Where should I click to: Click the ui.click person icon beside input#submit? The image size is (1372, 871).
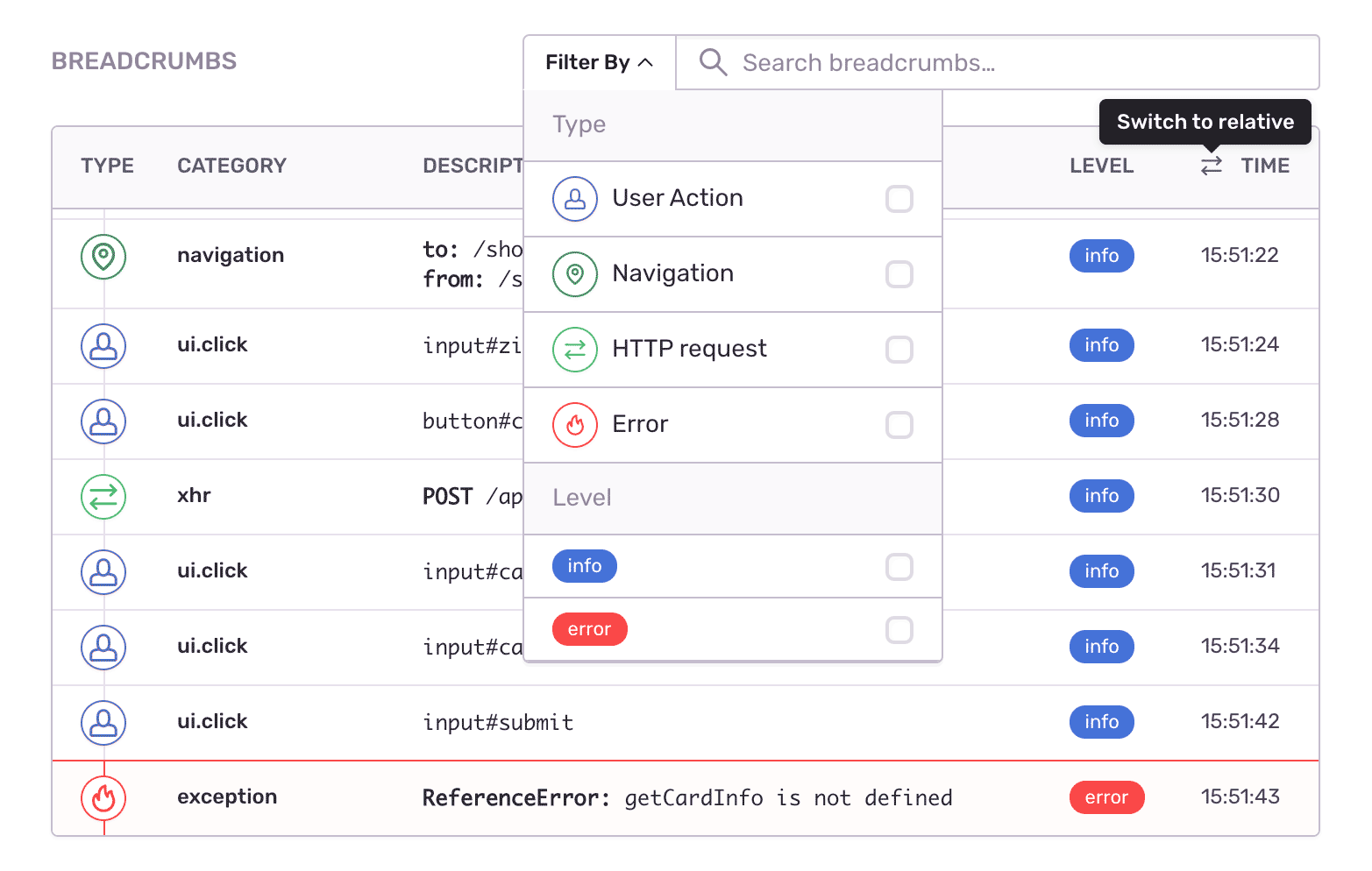pyautogui.click(x=103, y=723)
